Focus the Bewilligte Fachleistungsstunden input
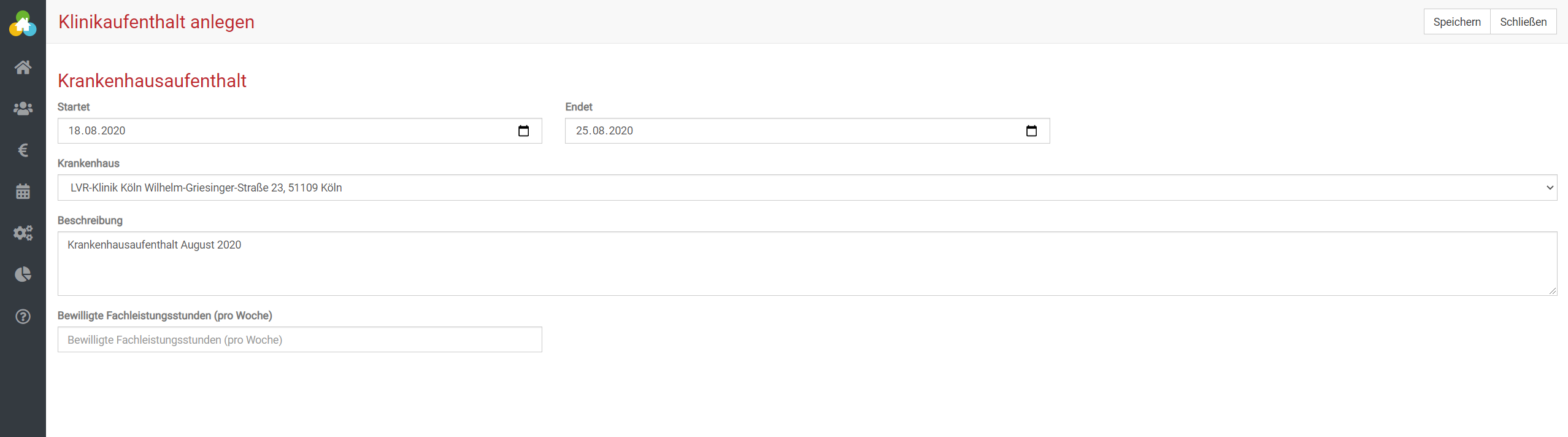This screenshot has width=1568, height=437. [x=299, y=340]
